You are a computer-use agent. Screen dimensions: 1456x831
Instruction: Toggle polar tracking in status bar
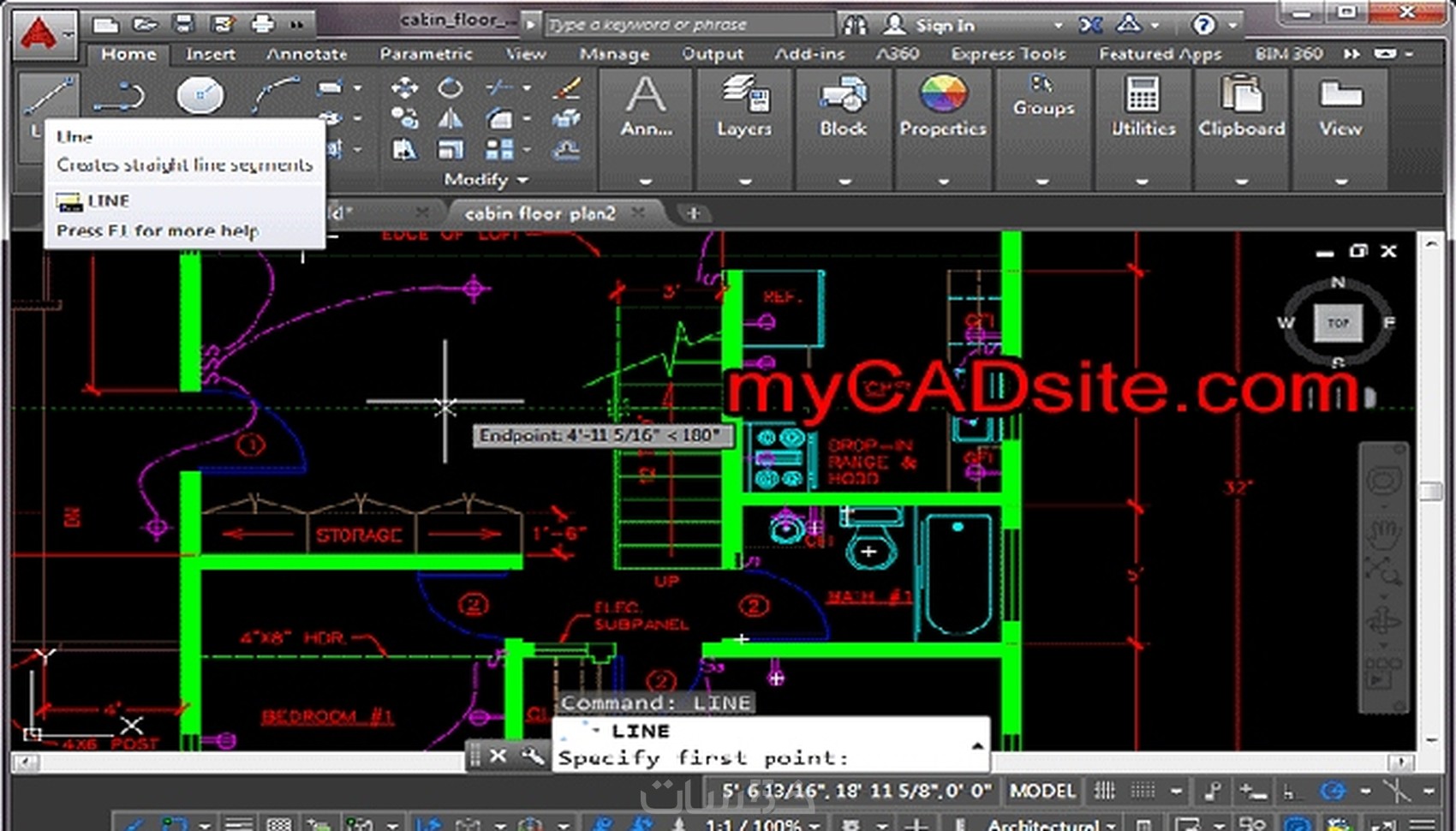(x=1333, y=791)
